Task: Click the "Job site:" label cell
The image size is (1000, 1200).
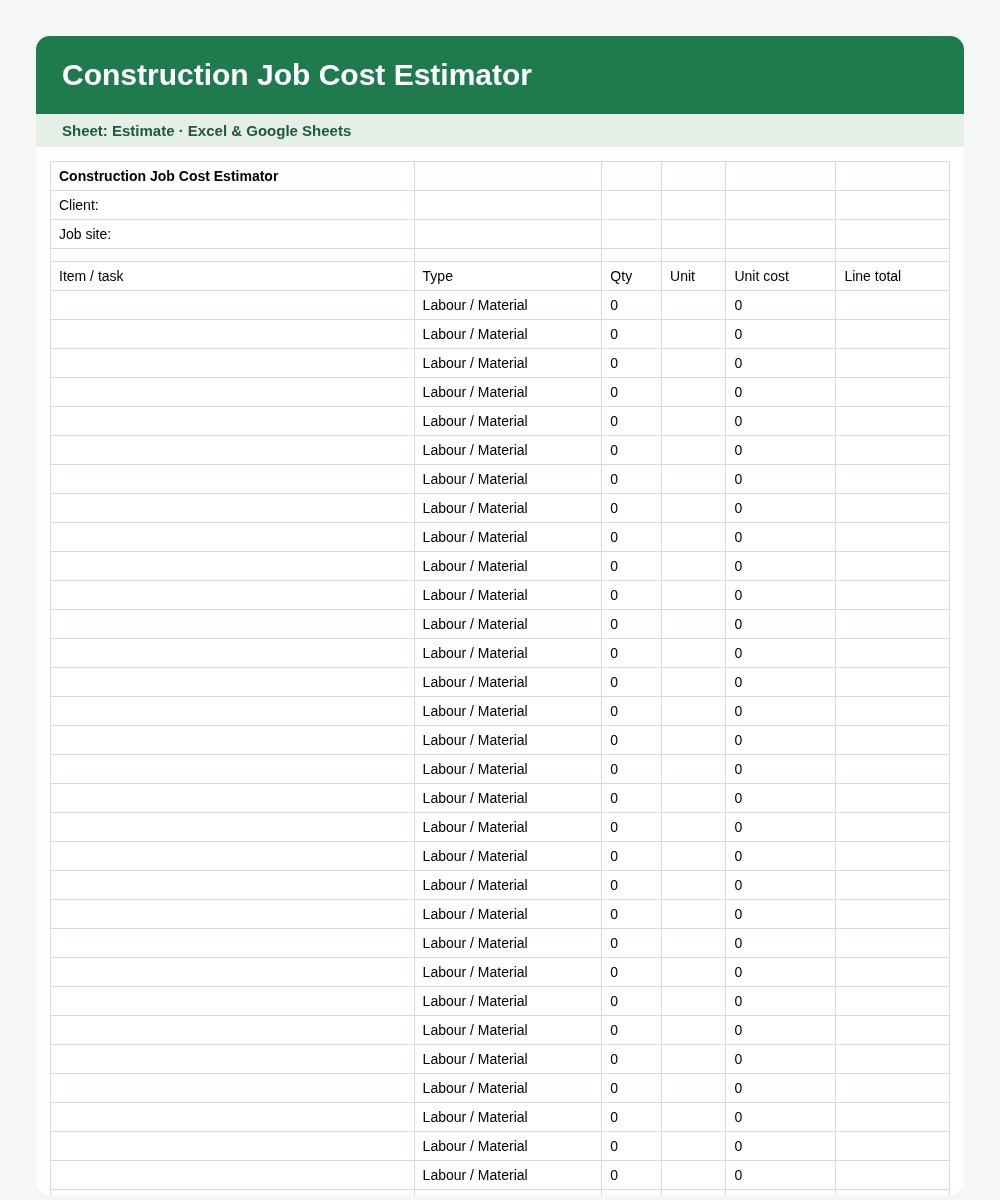Action: [x=232, y=234]
